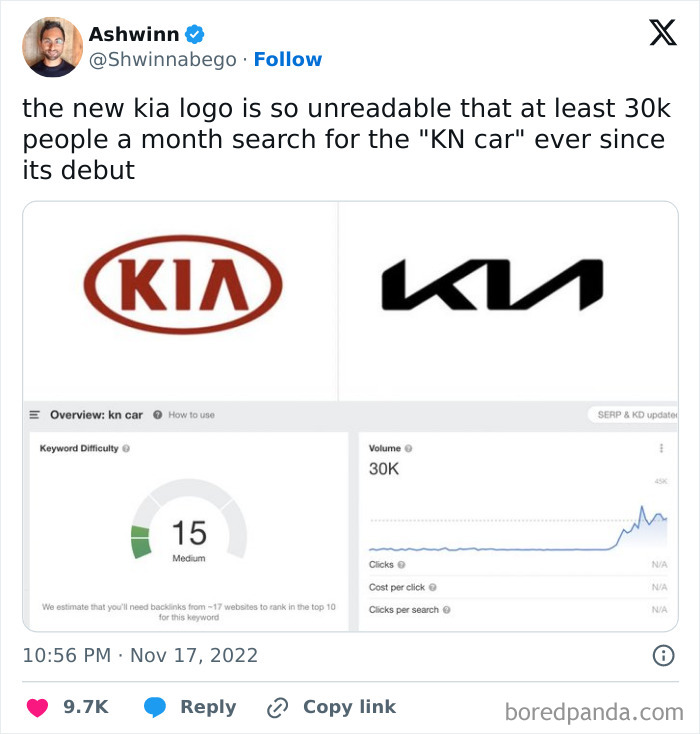
Task: Click the Clicks per search help icon
Action: 446,609
